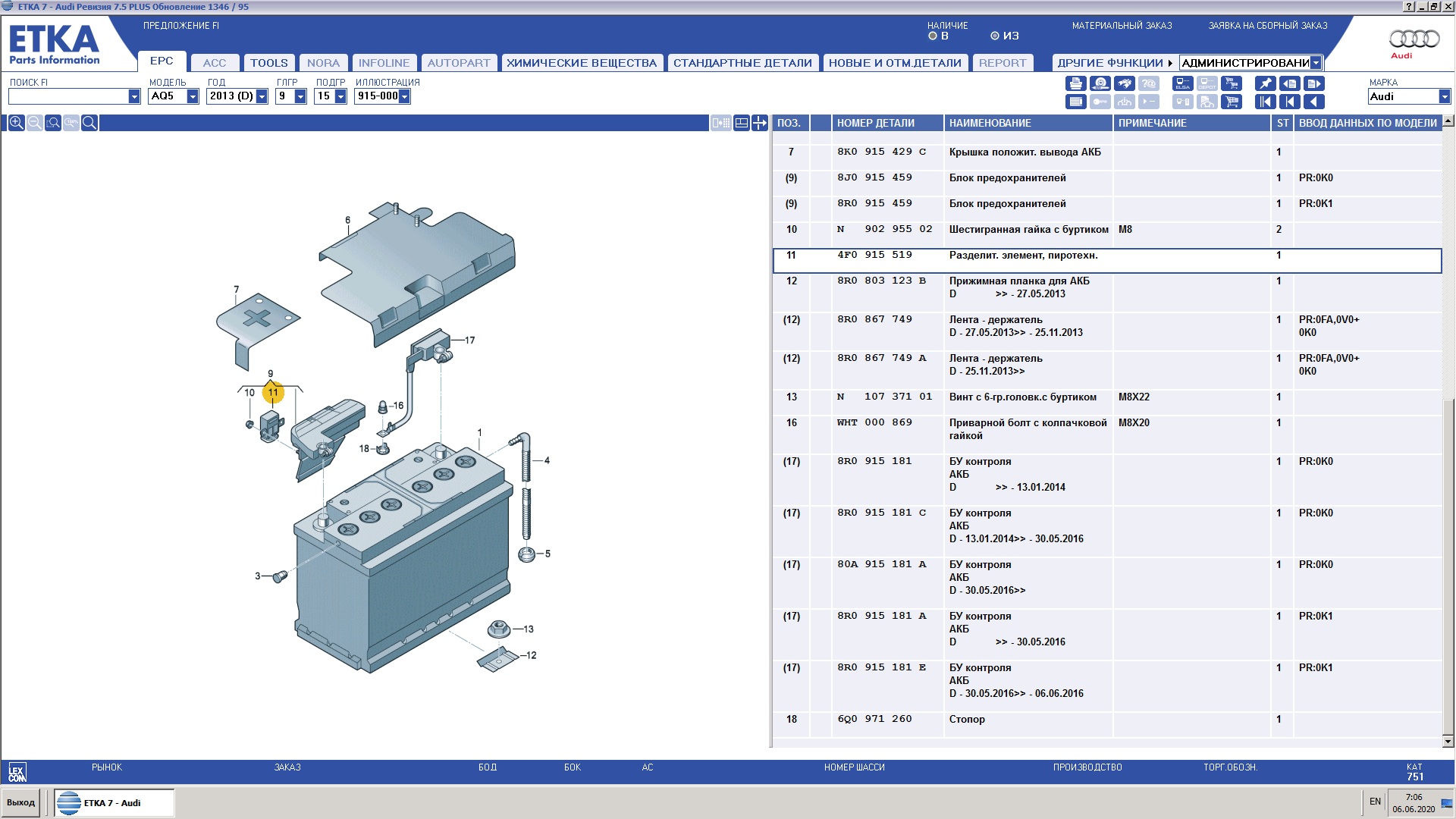
Task: Switch to the ACC tab
Action: tap(215, 63)
